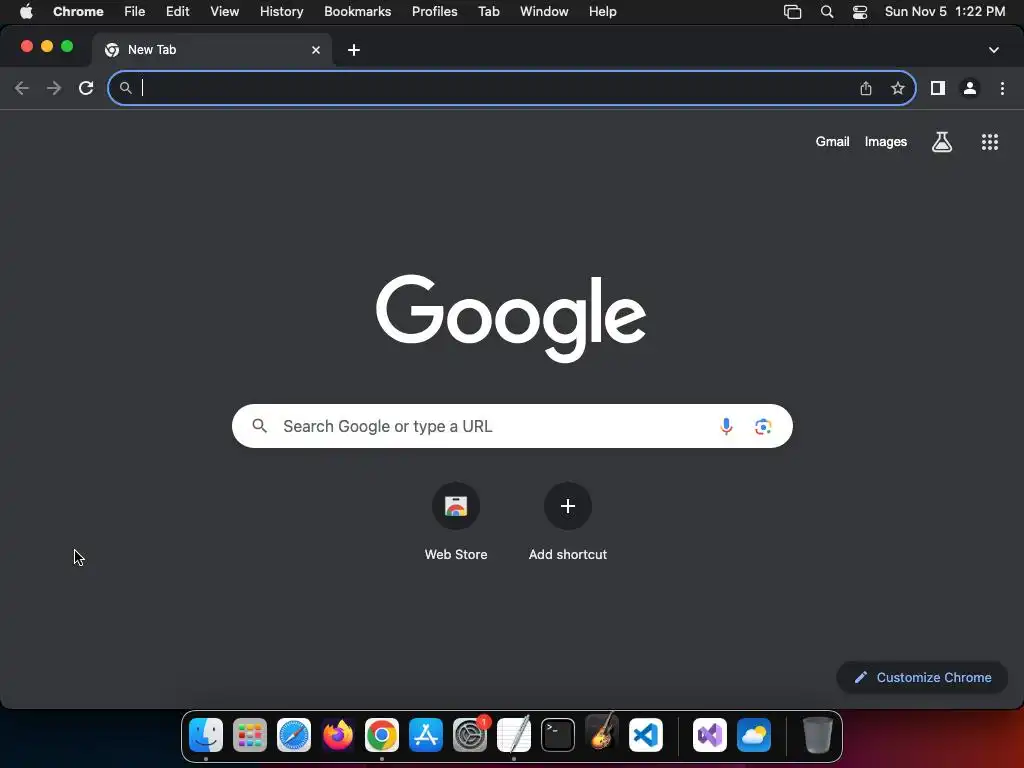Click the Chrome icon in the Dock
The height and width of the screenshot is (768, 1024).
click(x=382, y=735)
